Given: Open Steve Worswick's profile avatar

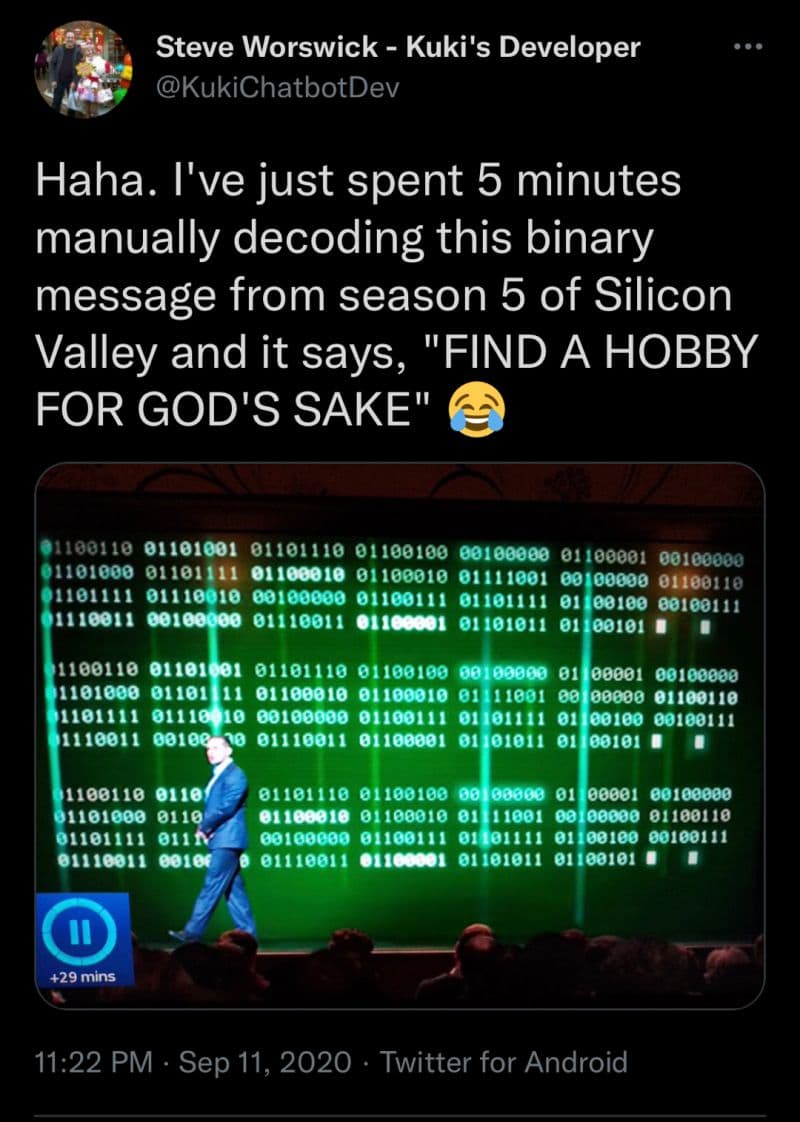Looking at the screenshot, I should click(x=83, y=69).
